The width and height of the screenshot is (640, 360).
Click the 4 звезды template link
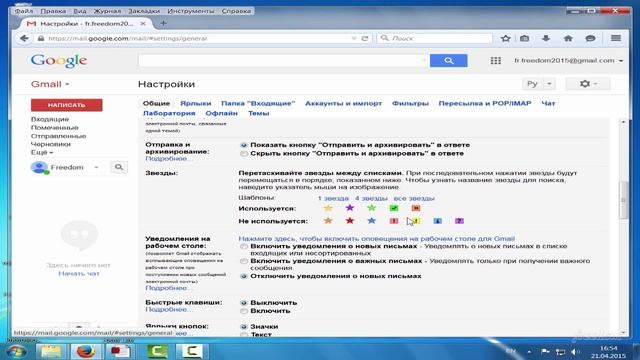[x=371, y=198]
